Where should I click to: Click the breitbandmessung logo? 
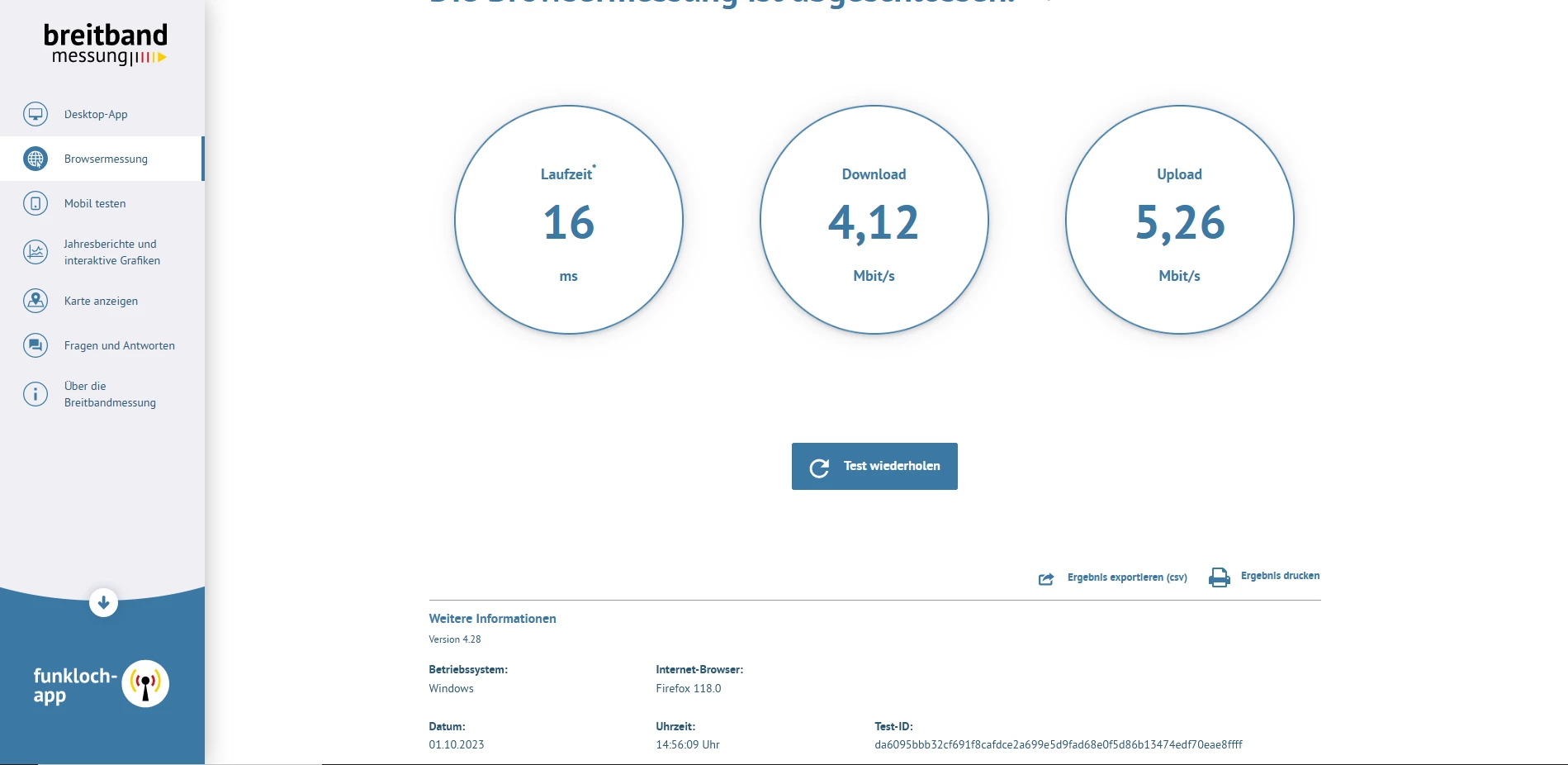click(105, 45)
